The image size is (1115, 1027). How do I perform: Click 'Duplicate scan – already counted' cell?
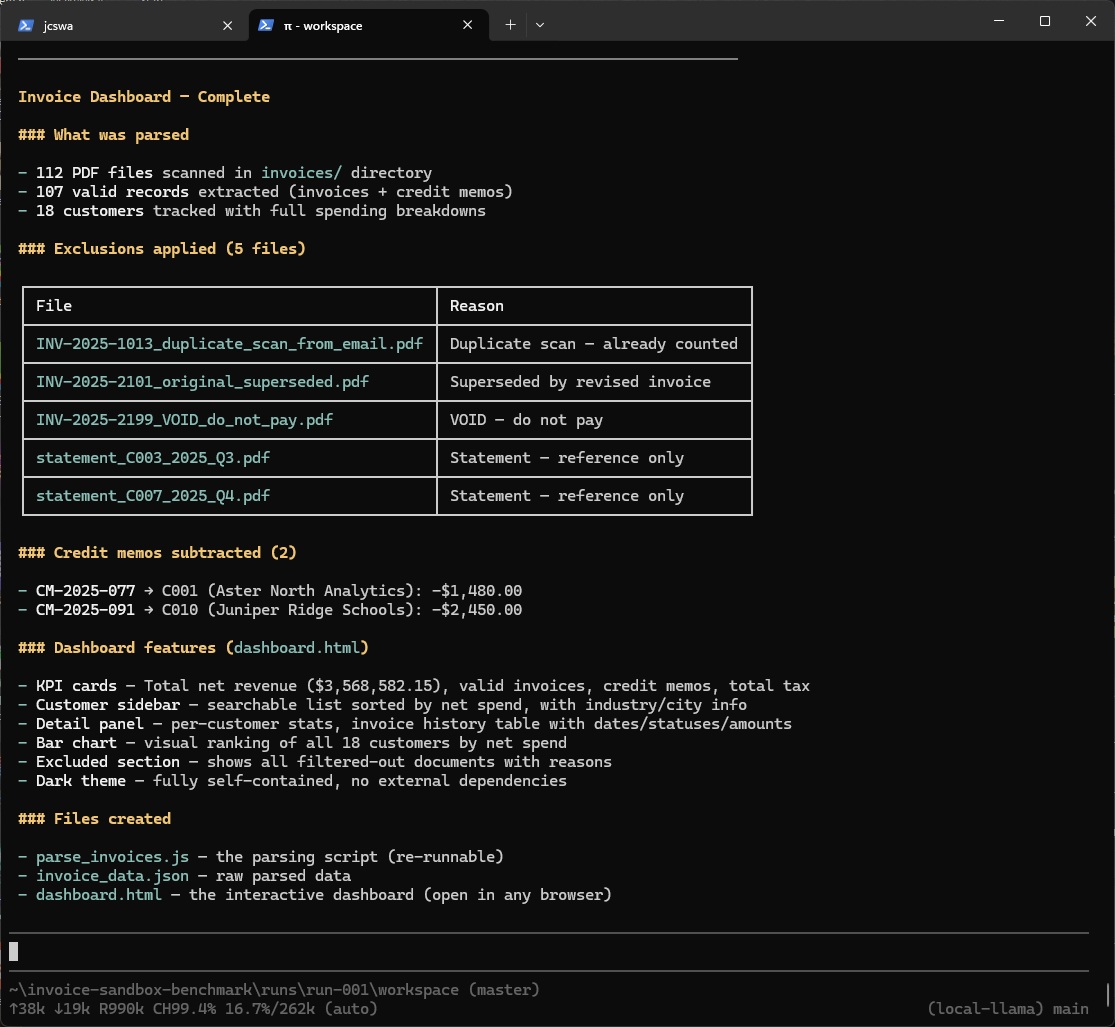point(594,344)
